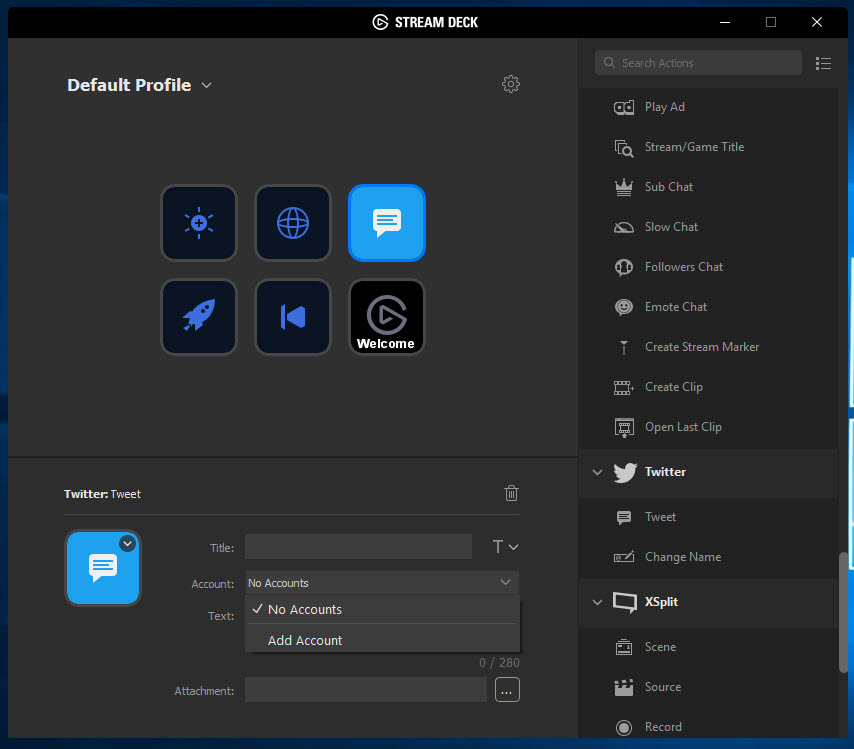Select the website globe key
The image size is (854, 749).
(x=293, y=223)
